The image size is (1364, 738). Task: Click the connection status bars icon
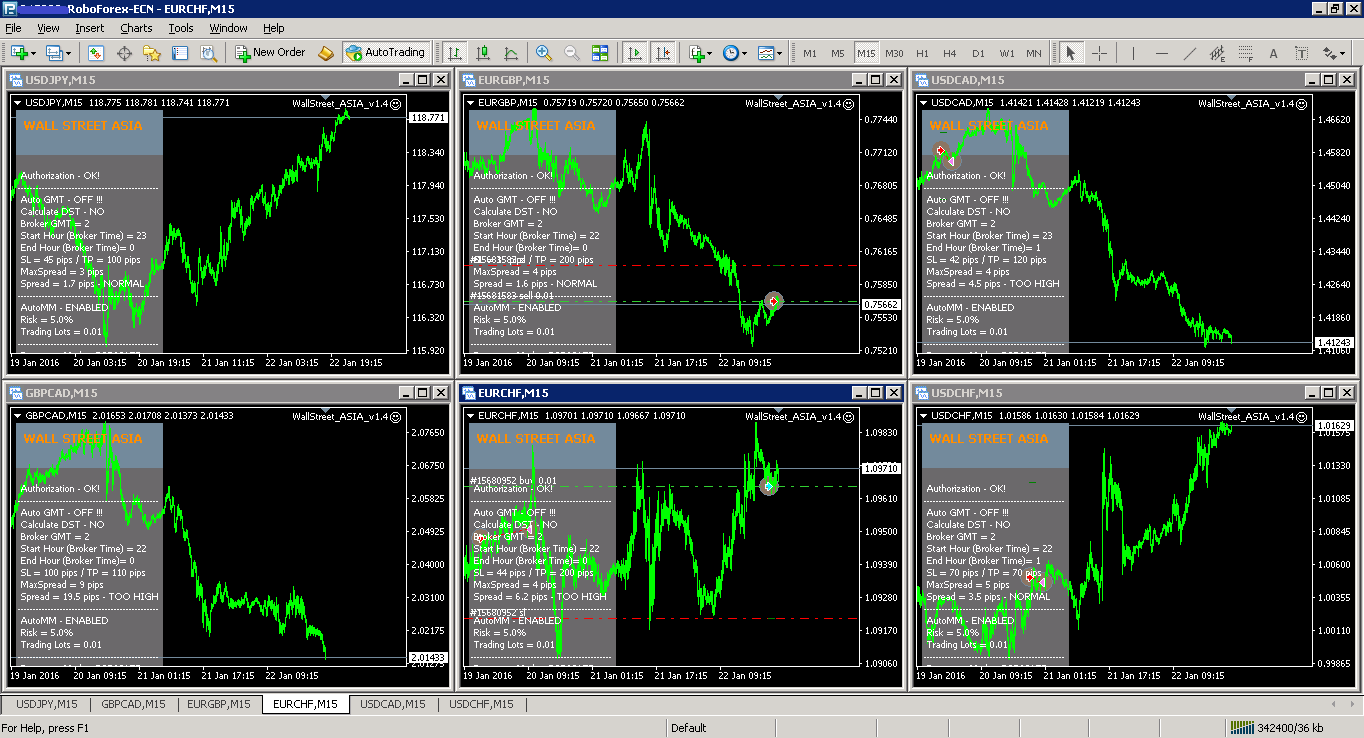1241,728
